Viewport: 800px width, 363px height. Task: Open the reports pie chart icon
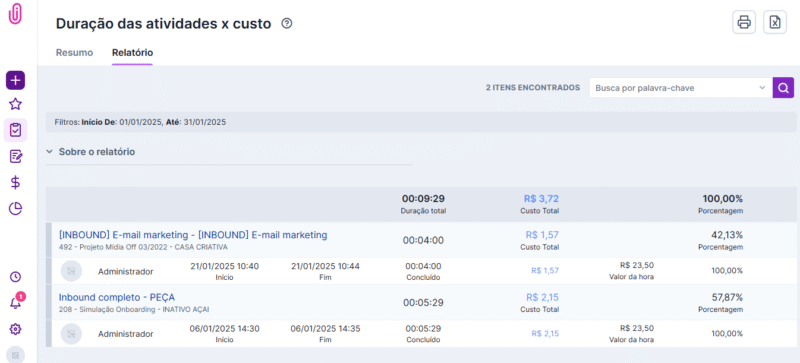click(x=15, y=208)
